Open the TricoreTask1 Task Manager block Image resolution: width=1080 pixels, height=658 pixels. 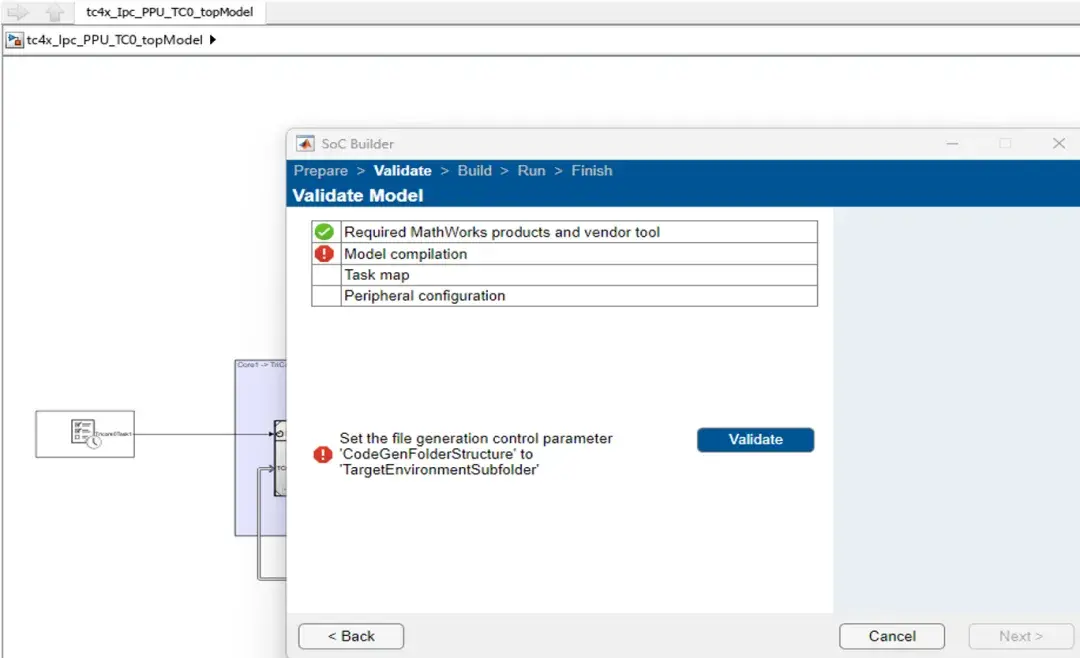pos(85,433)
